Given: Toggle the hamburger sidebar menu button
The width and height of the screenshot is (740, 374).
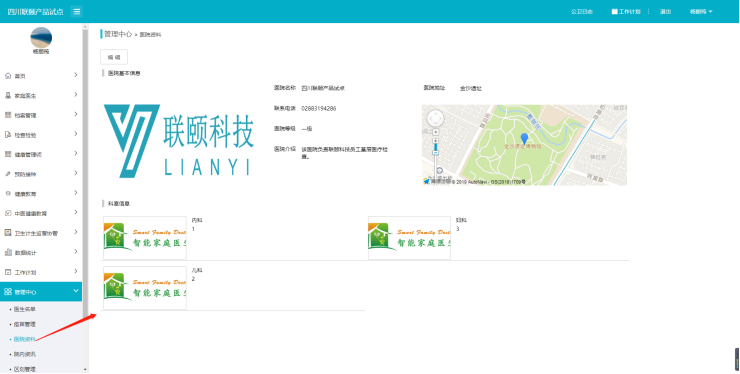Looking at the screenshot, I should tap(76, 11).
